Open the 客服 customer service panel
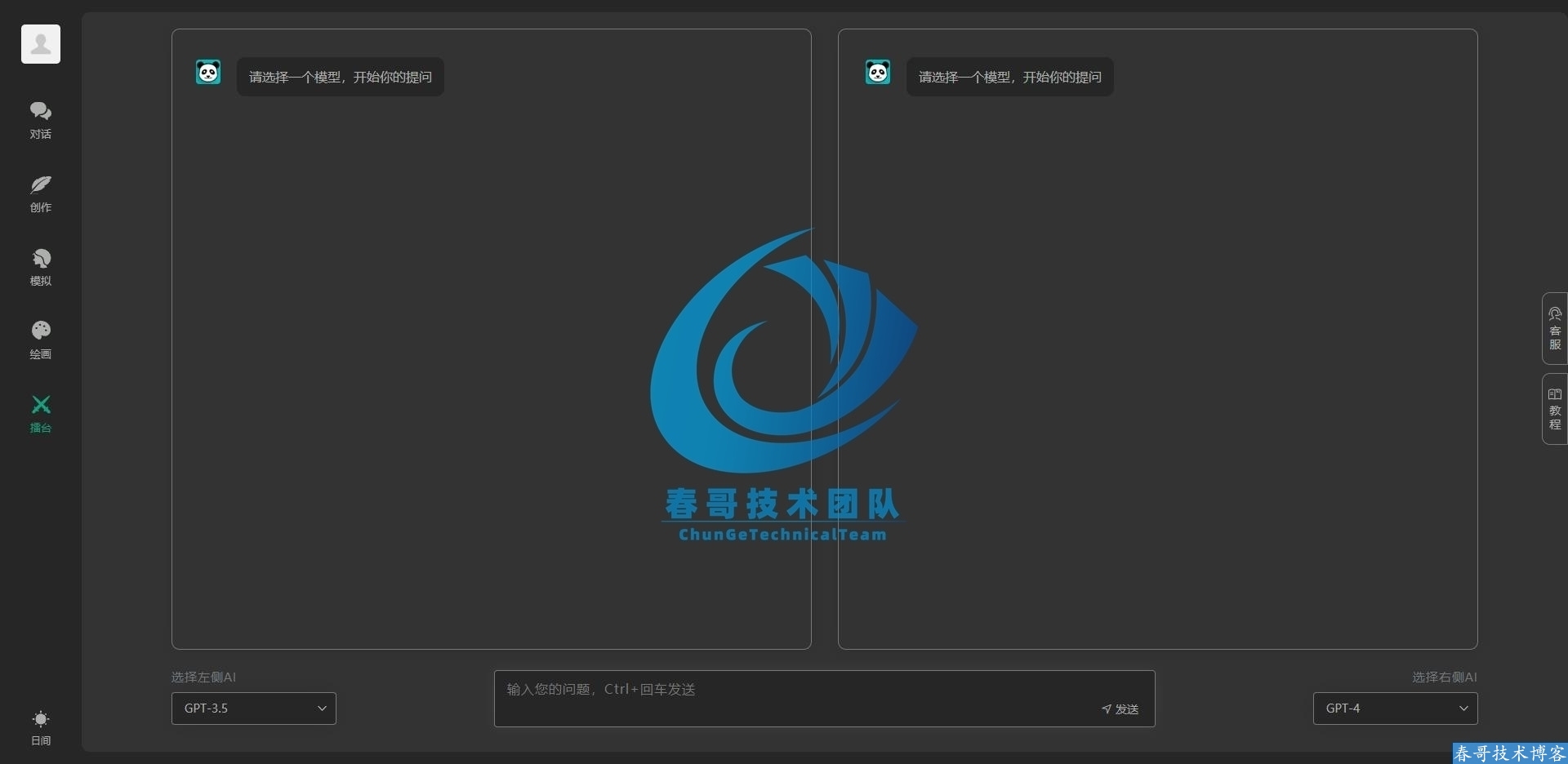Image resolution: width=1568 pixels, height=764 pixels. pyautogui.click(x=1554, y=328)
